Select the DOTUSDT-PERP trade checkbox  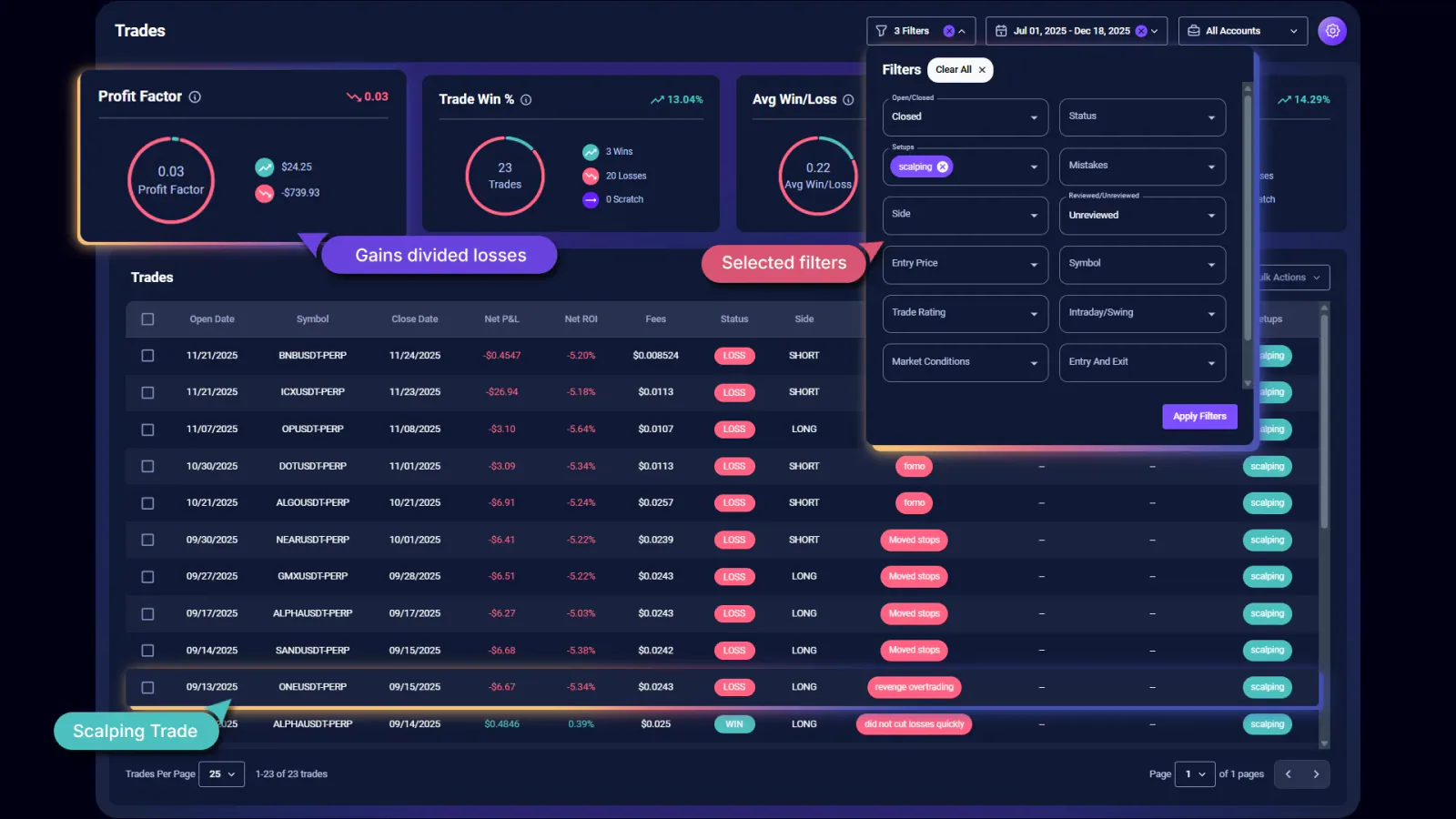pos(147,466)
